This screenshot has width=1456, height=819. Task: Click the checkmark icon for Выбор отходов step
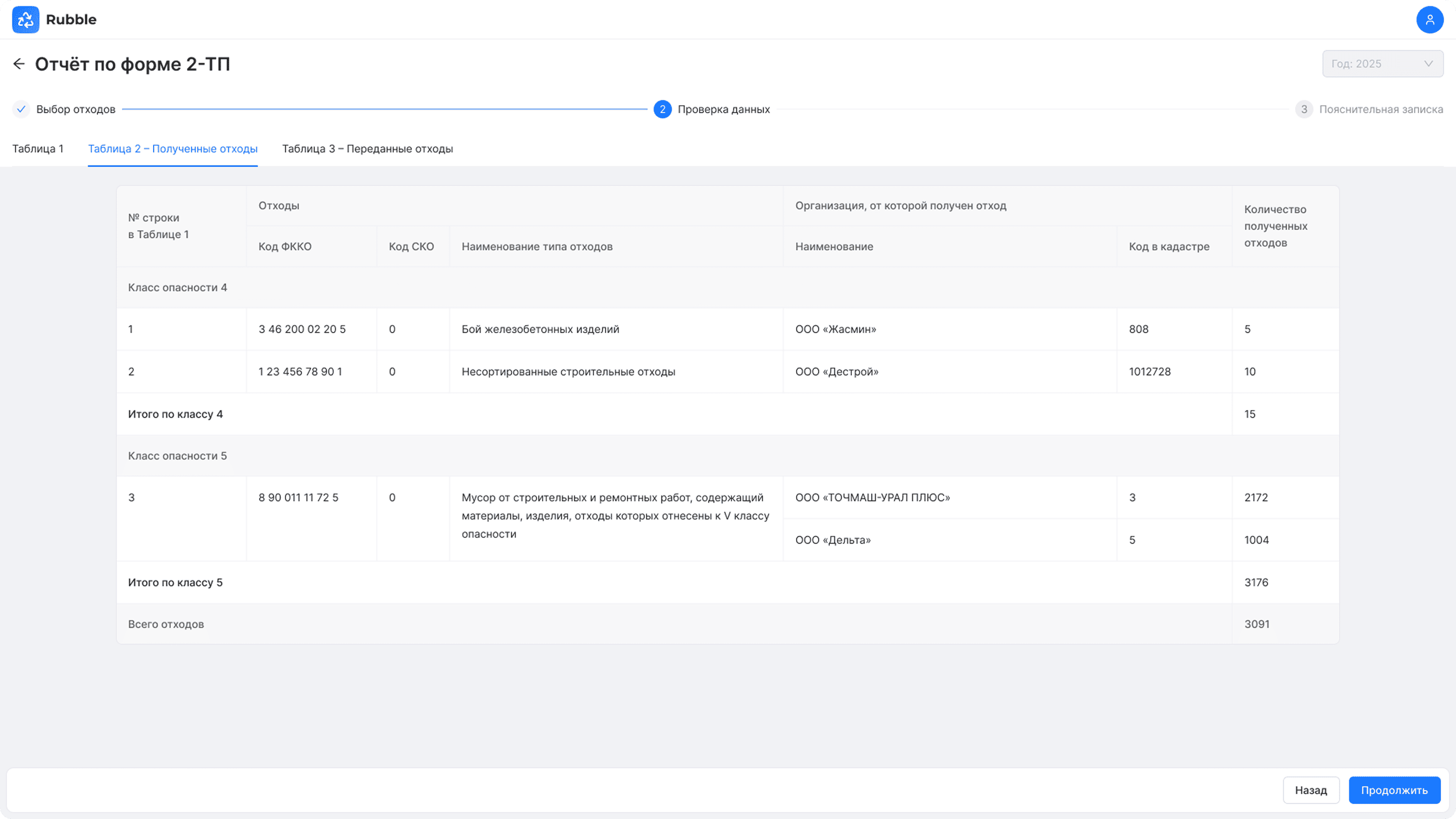(21, 109)
